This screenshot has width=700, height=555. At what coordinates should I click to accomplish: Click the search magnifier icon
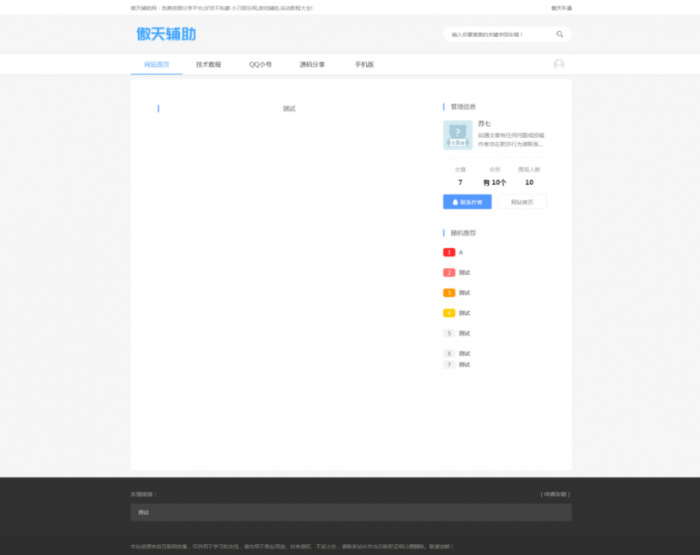pos(560,34)
